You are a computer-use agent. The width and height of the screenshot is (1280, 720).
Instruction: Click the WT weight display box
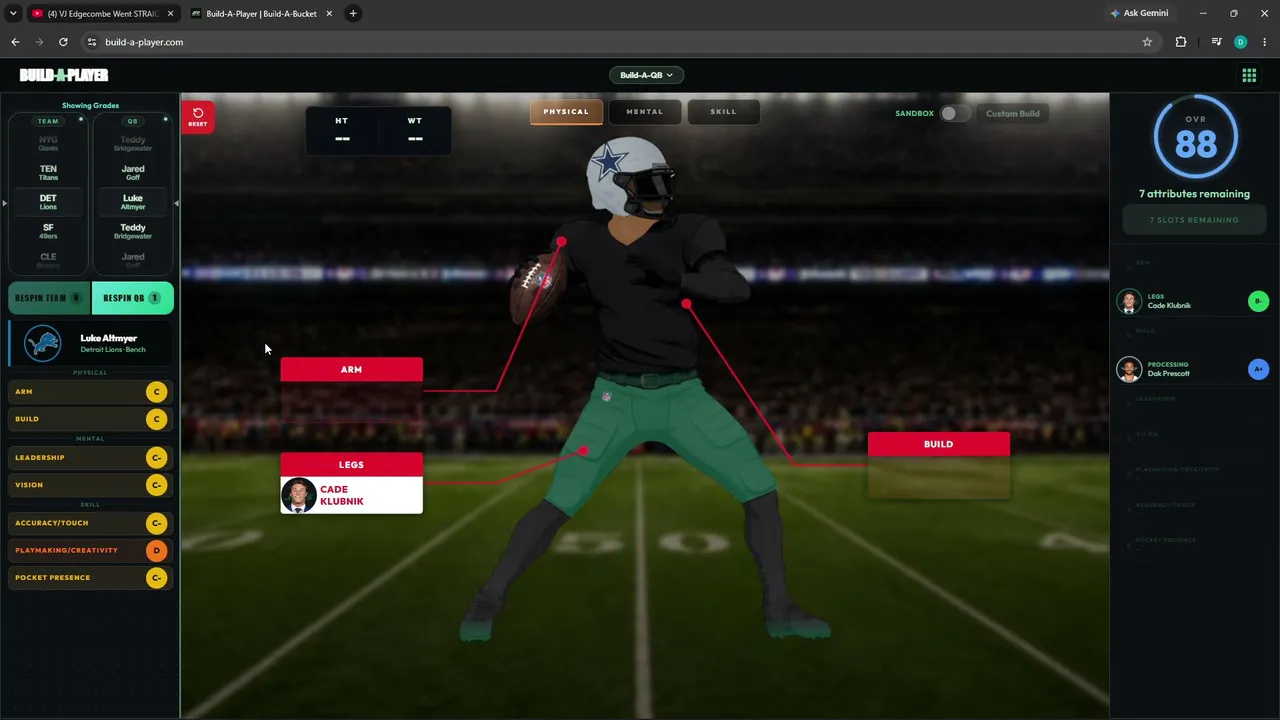coord(415,131)
